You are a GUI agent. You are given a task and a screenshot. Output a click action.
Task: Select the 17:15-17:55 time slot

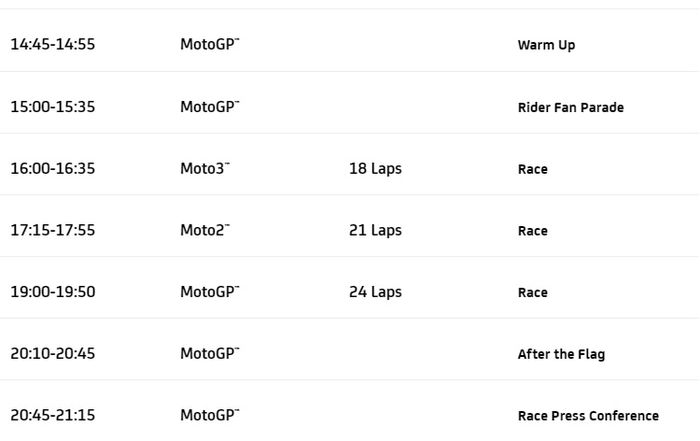(x=53, y=230)
